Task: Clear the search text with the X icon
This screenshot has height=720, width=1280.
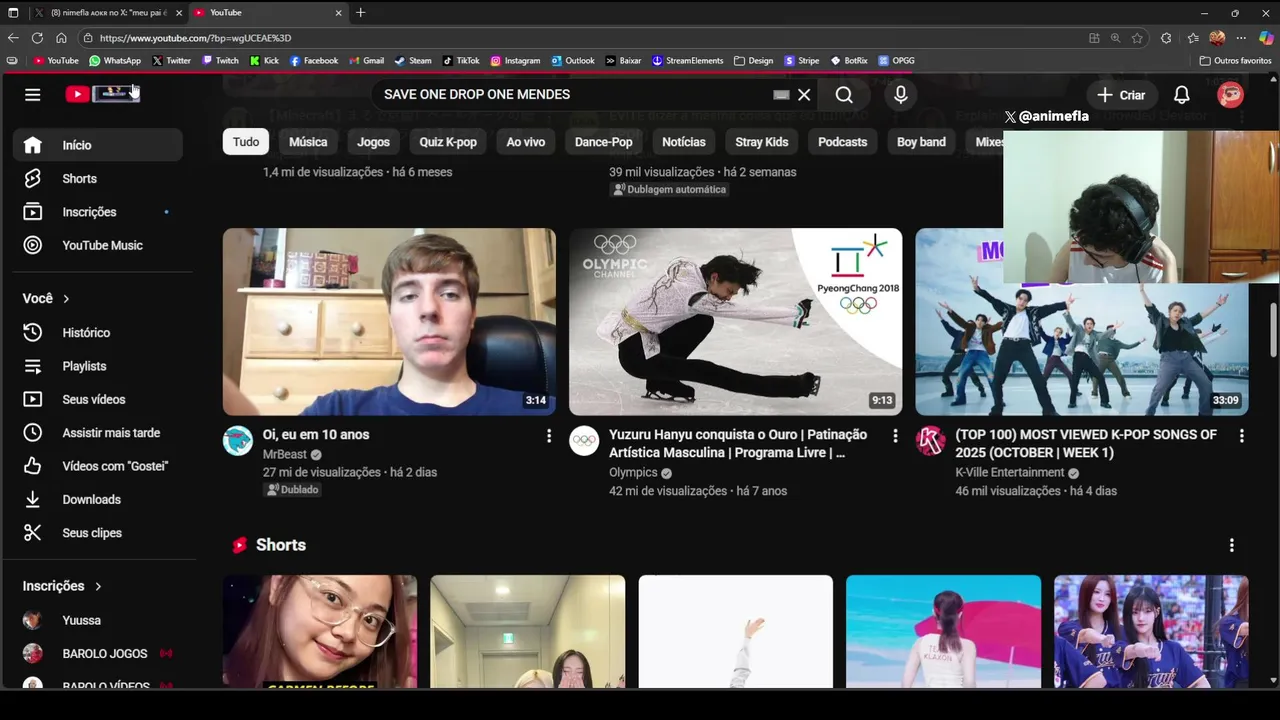Action: pyautogui.click(x=804, y=95)
